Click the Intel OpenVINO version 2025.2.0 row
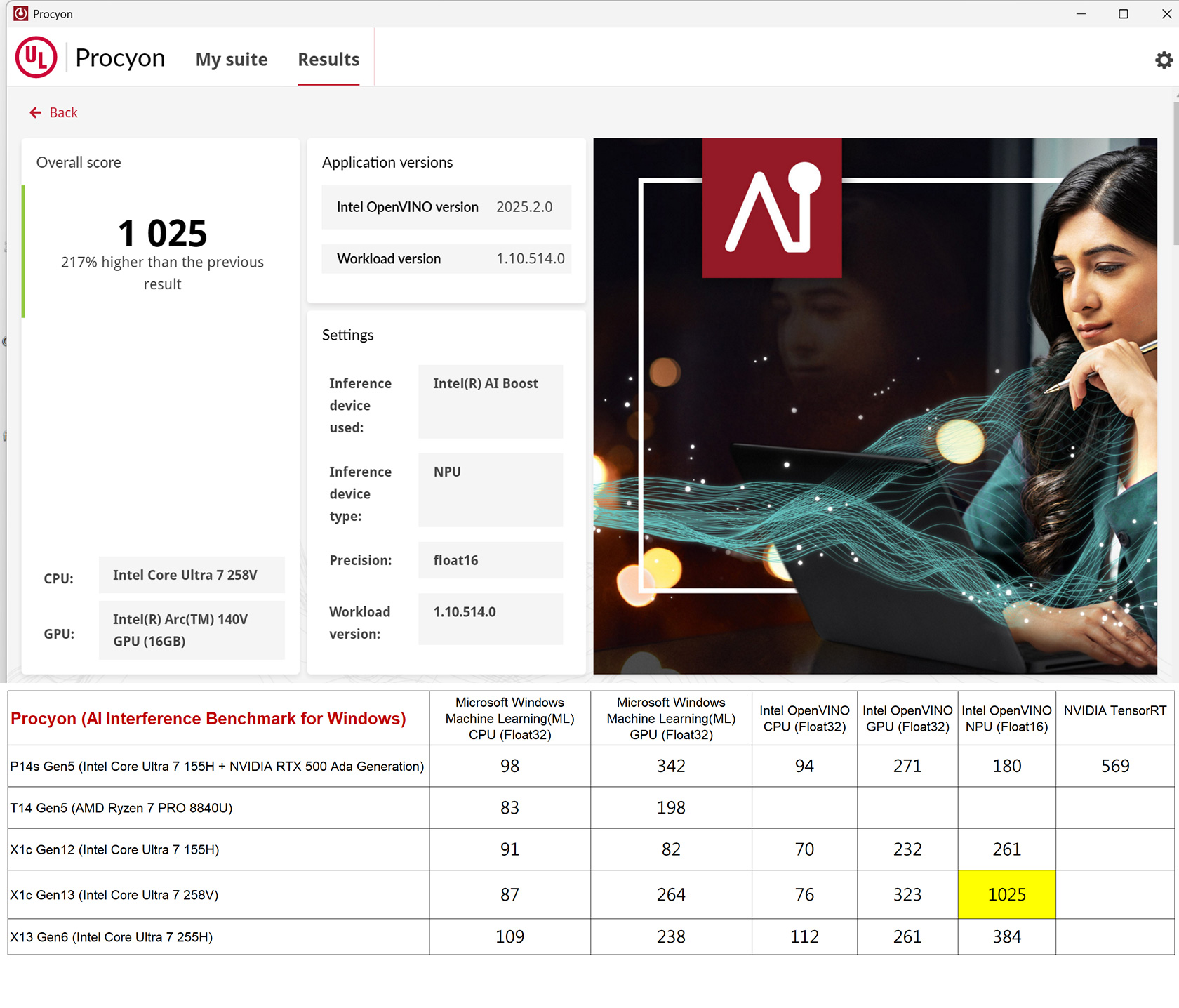 click(446, 207)
